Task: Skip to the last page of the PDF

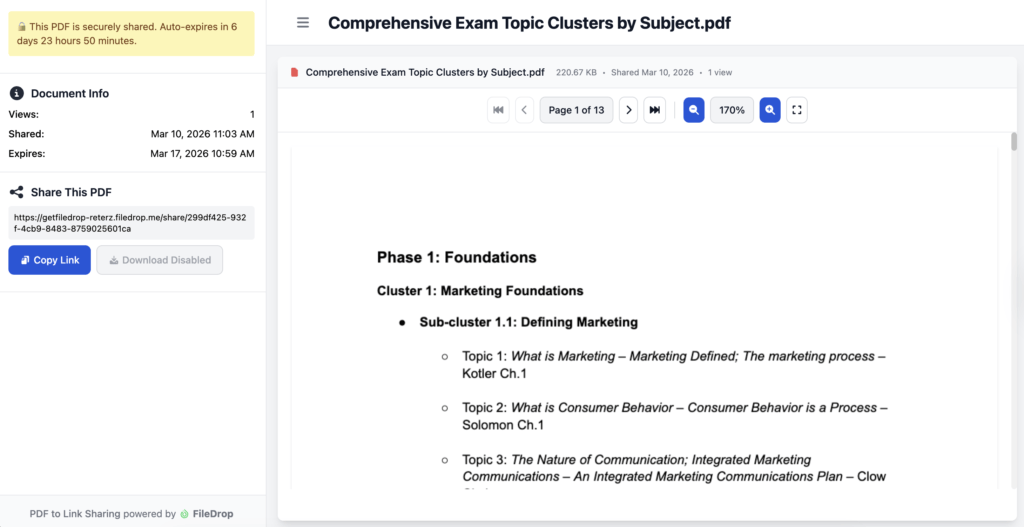Action: 655,110
